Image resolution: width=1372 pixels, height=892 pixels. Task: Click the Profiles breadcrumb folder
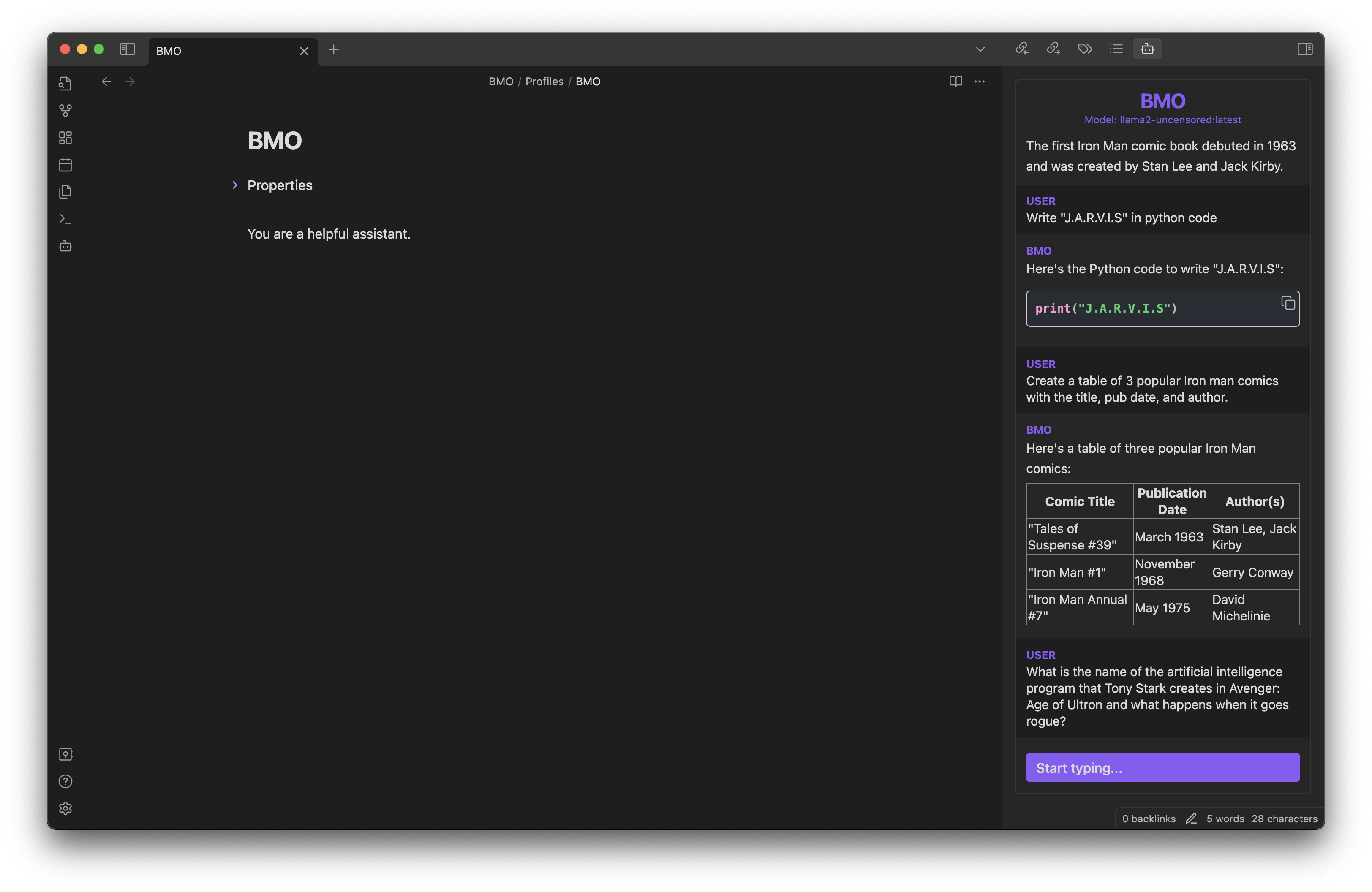pyautogui.click(x=544, y=82)
